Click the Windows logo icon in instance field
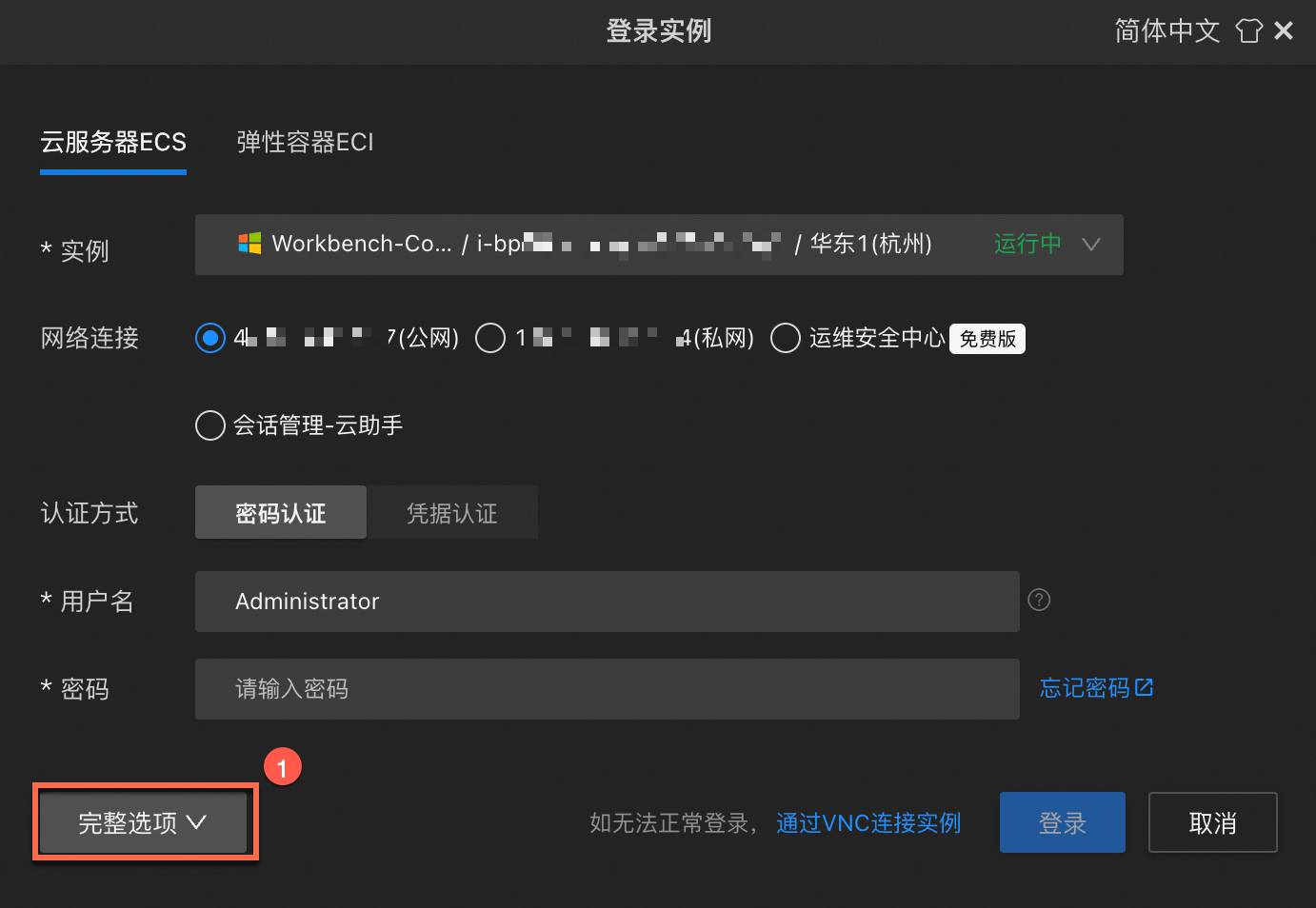The height and width of the screenshot is (908, 1316). point(249,244)
